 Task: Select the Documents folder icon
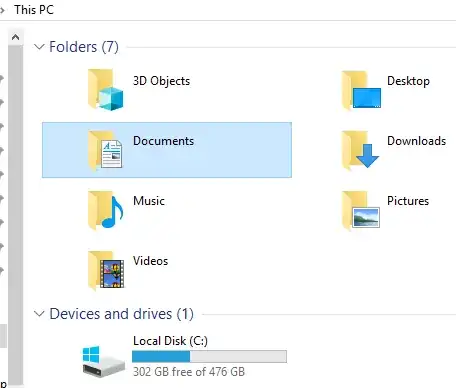pyautogui.click(x=105, y=150)
